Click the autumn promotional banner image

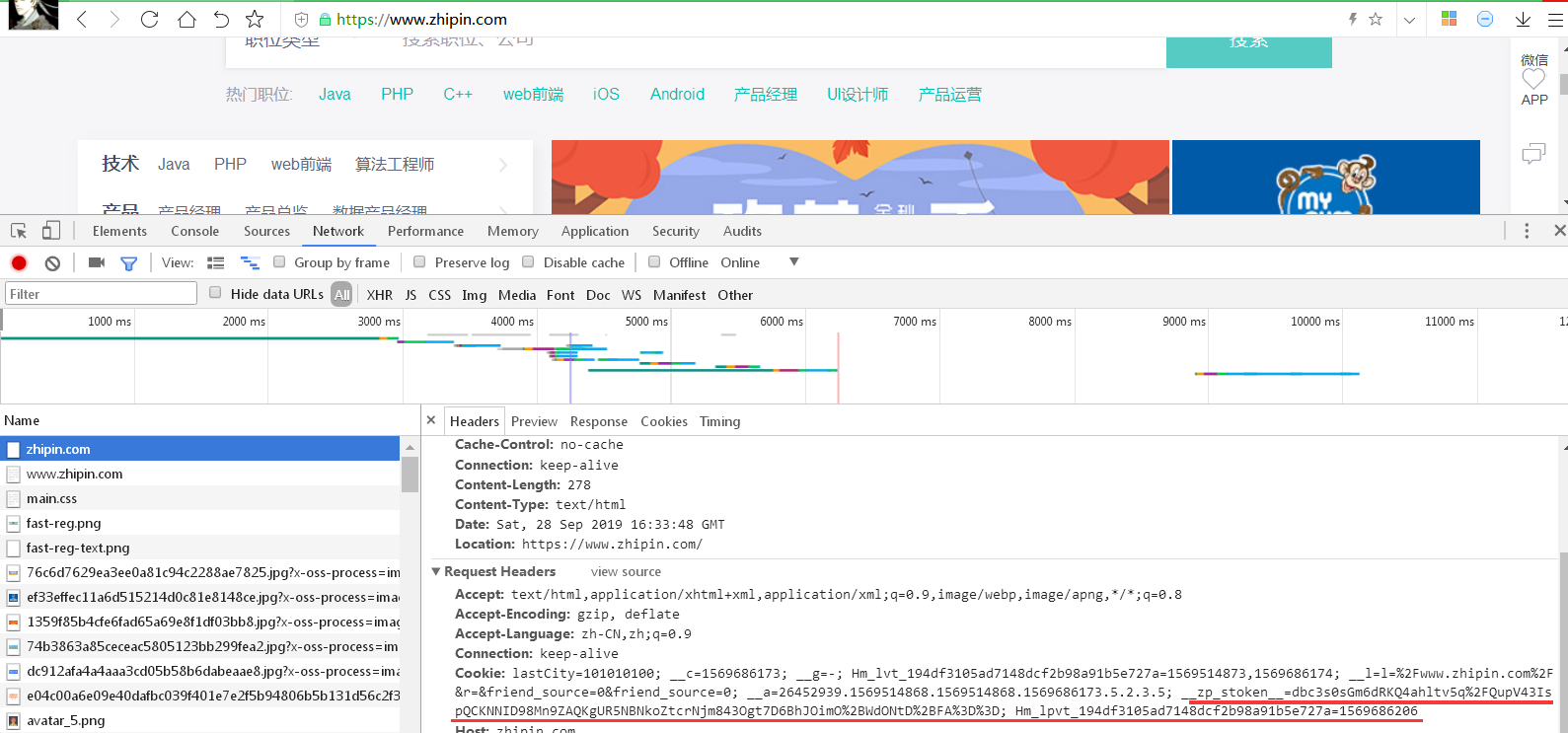click(x=860, y=177)
